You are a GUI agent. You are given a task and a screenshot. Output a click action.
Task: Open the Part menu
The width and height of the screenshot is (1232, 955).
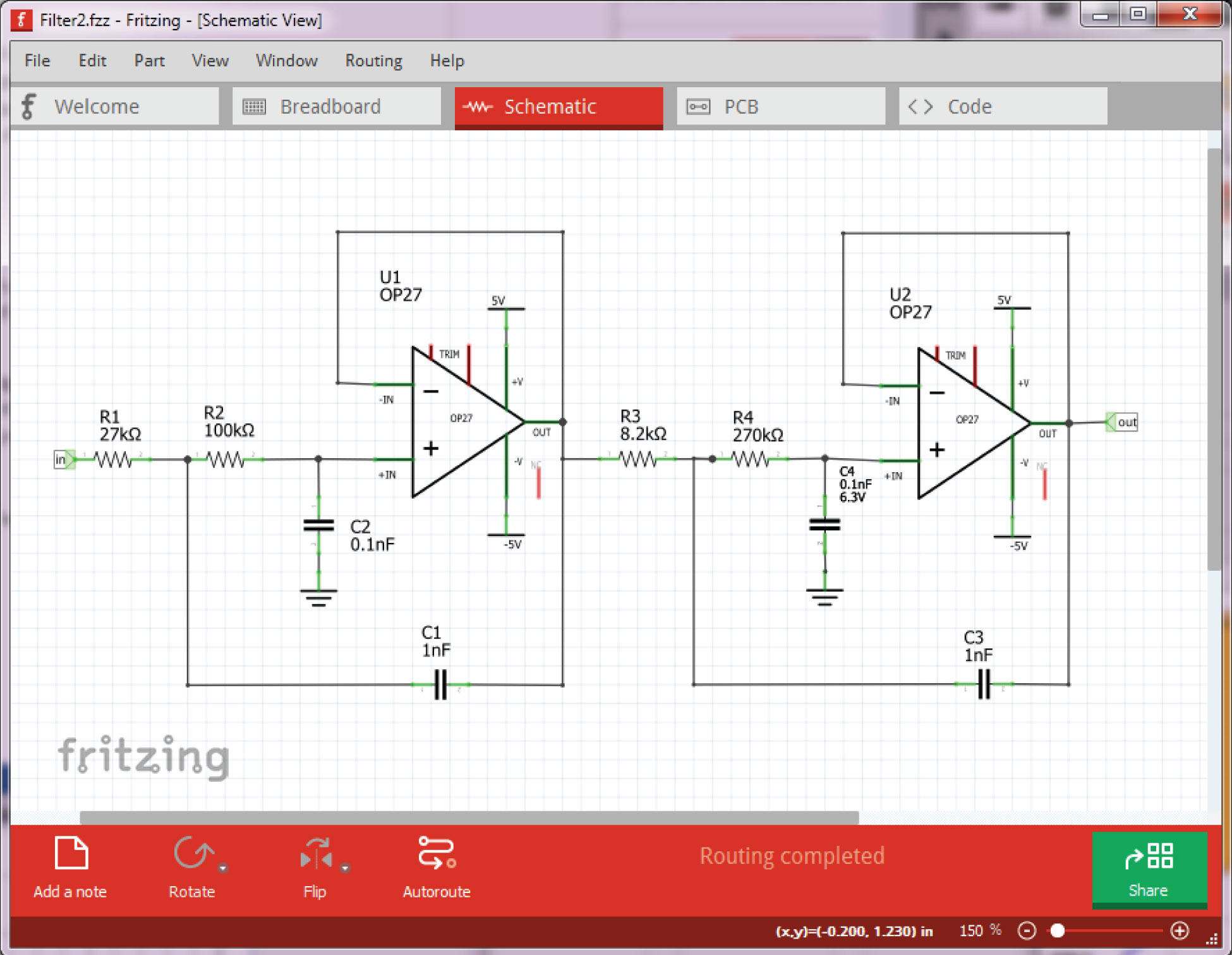point(149,61)
